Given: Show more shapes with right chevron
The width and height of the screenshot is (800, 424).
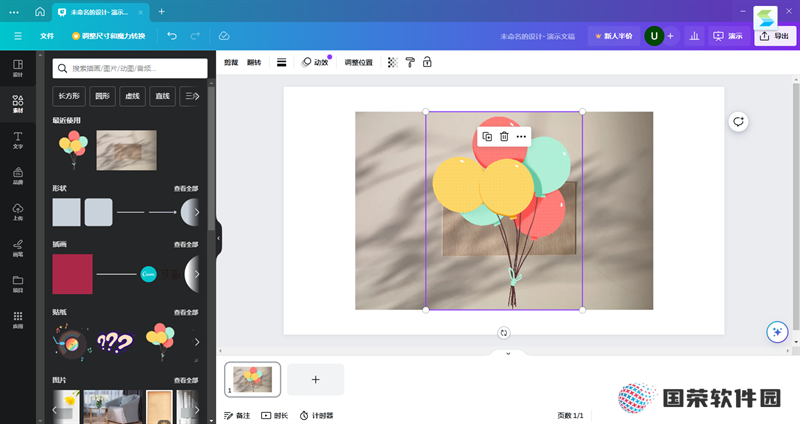Looking at the screenshot, I should 197,212.
